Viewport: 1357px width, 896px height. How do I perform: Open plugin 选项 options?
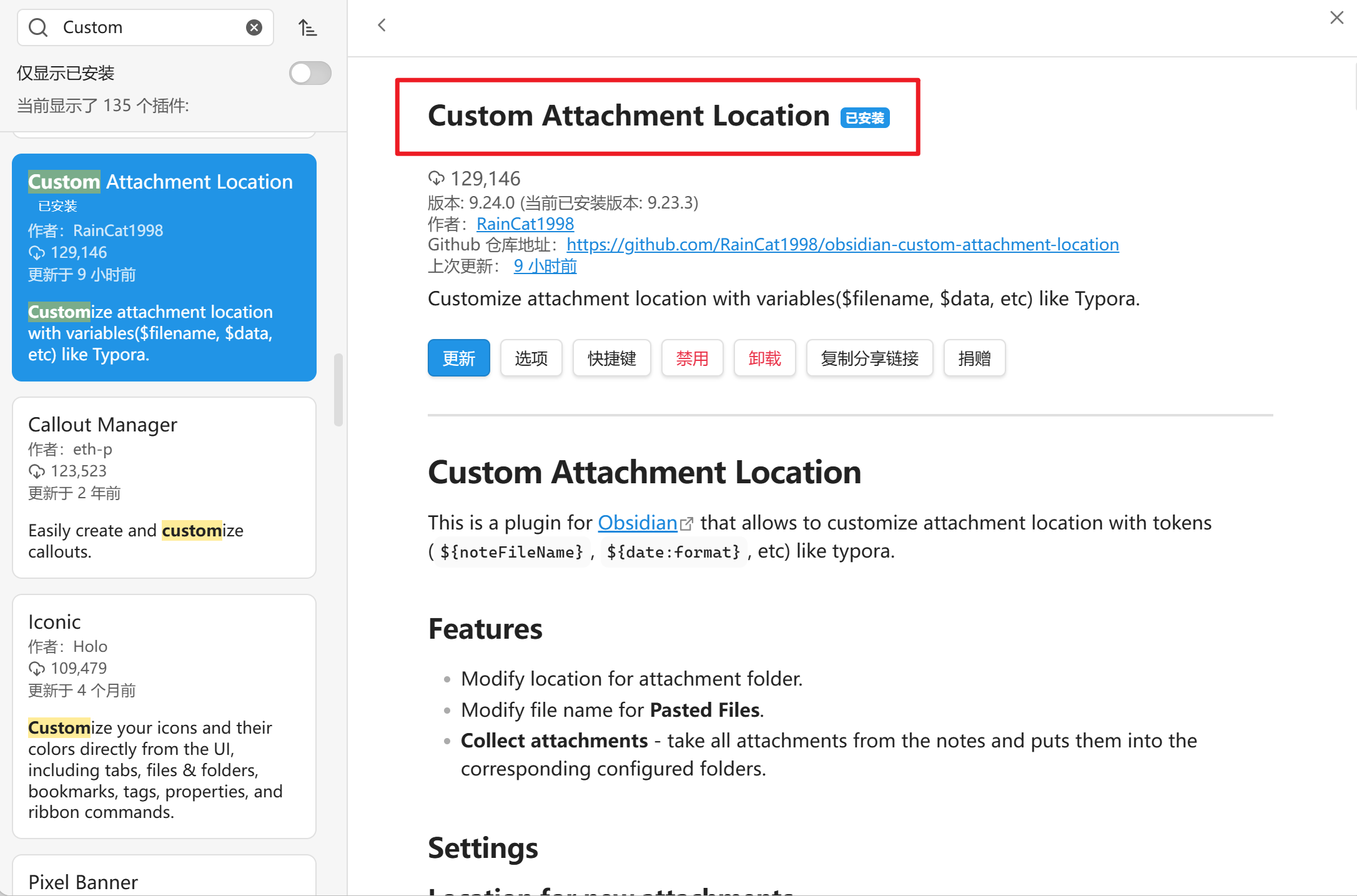tap(531, 358)
